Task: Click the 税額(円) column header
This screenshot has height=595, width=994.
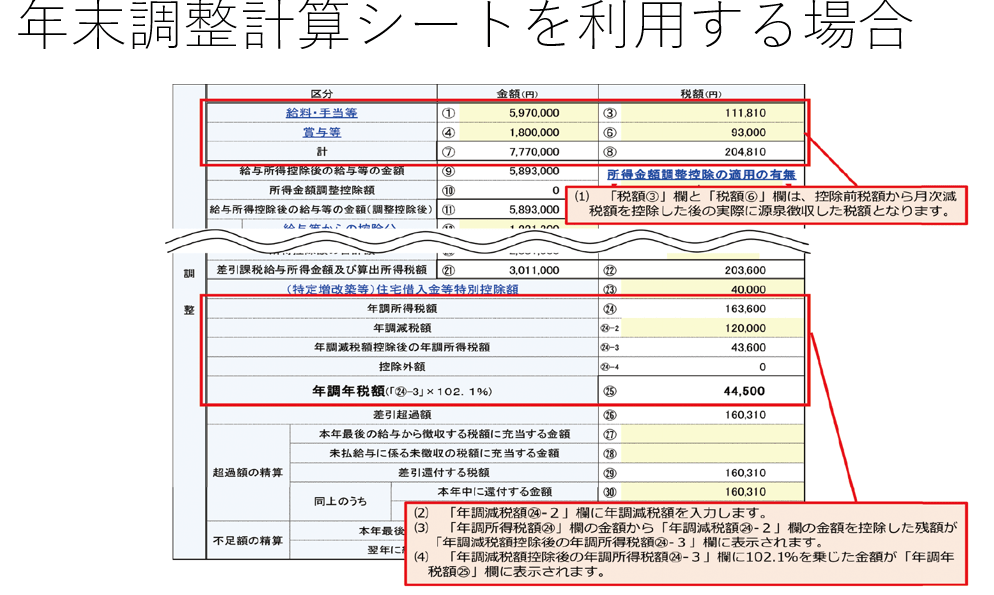Action: tap(701, 94)
